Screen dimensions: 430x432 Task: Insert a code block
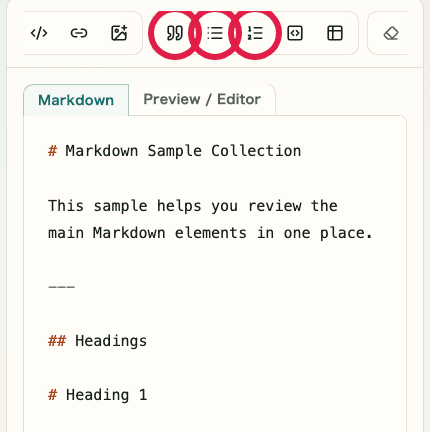[x=295, y=33]
